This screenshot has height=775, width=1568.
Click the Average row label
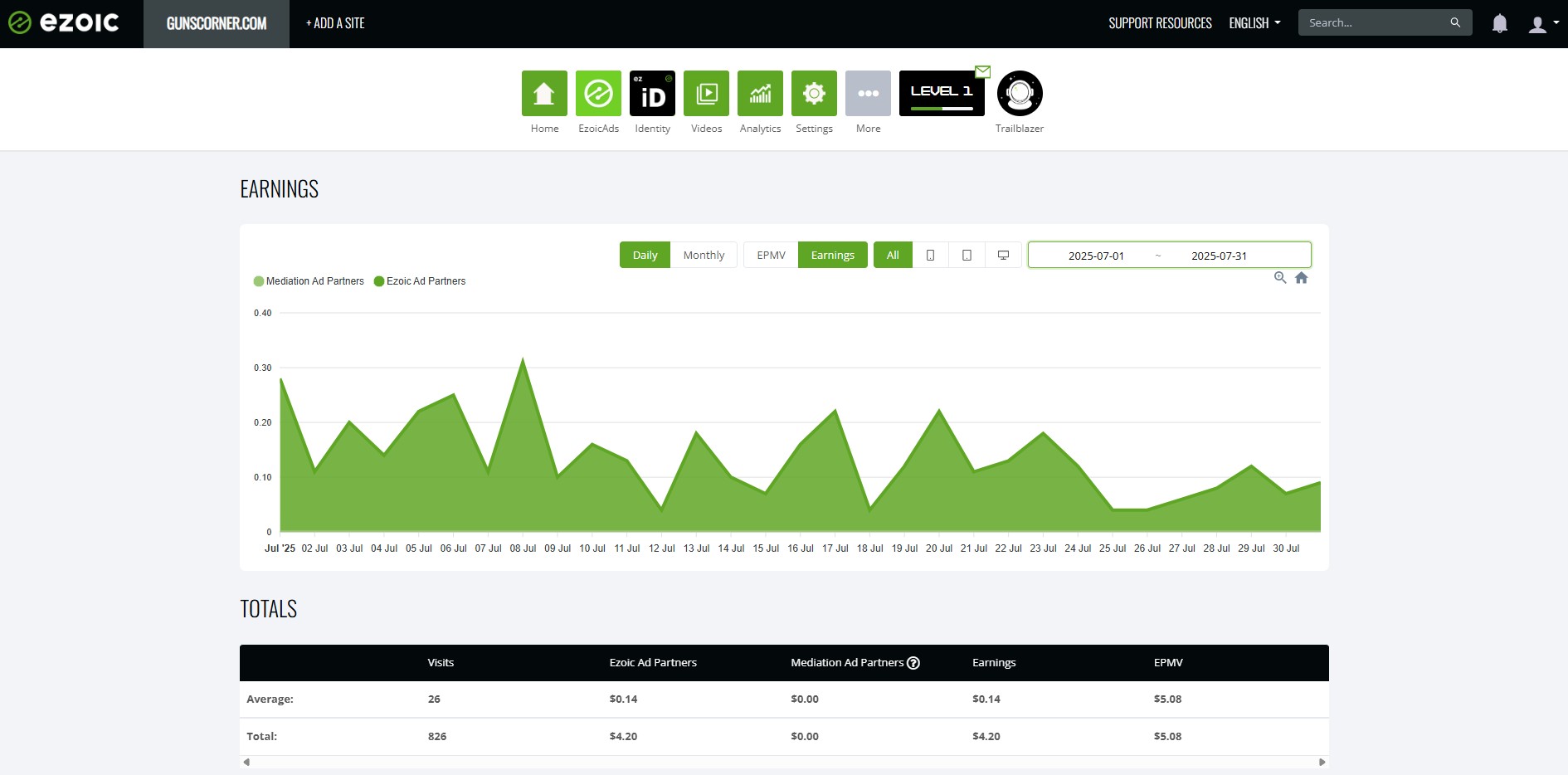pyautogui.click(x=270, y=699)
